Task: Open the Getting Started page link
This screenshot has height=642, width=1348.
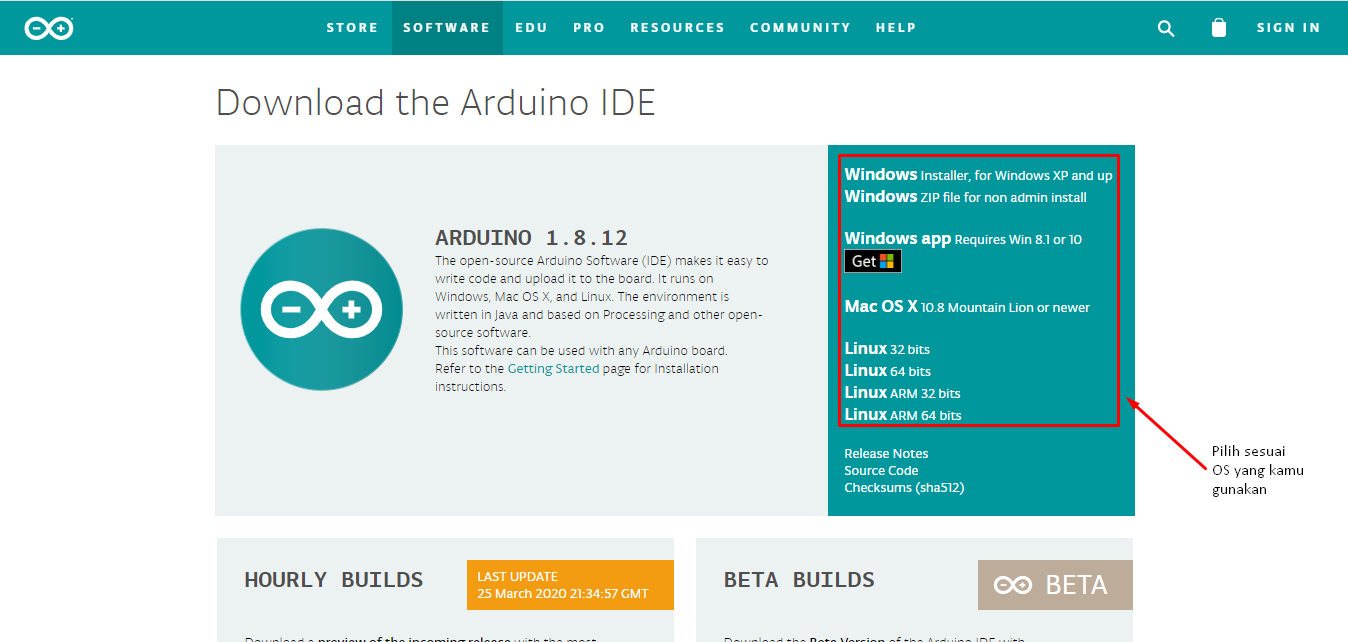Action: pyautogui.click(x=552, y=368)
